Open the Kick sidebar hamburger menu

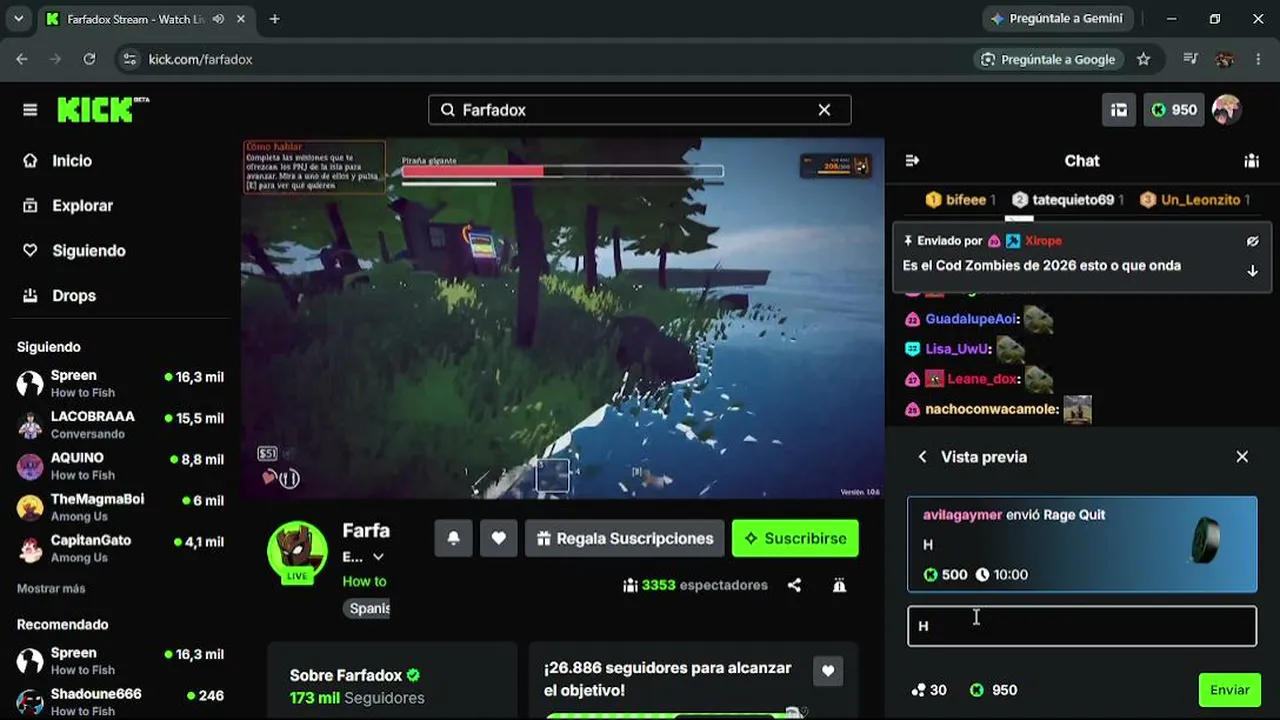[30, 110]
